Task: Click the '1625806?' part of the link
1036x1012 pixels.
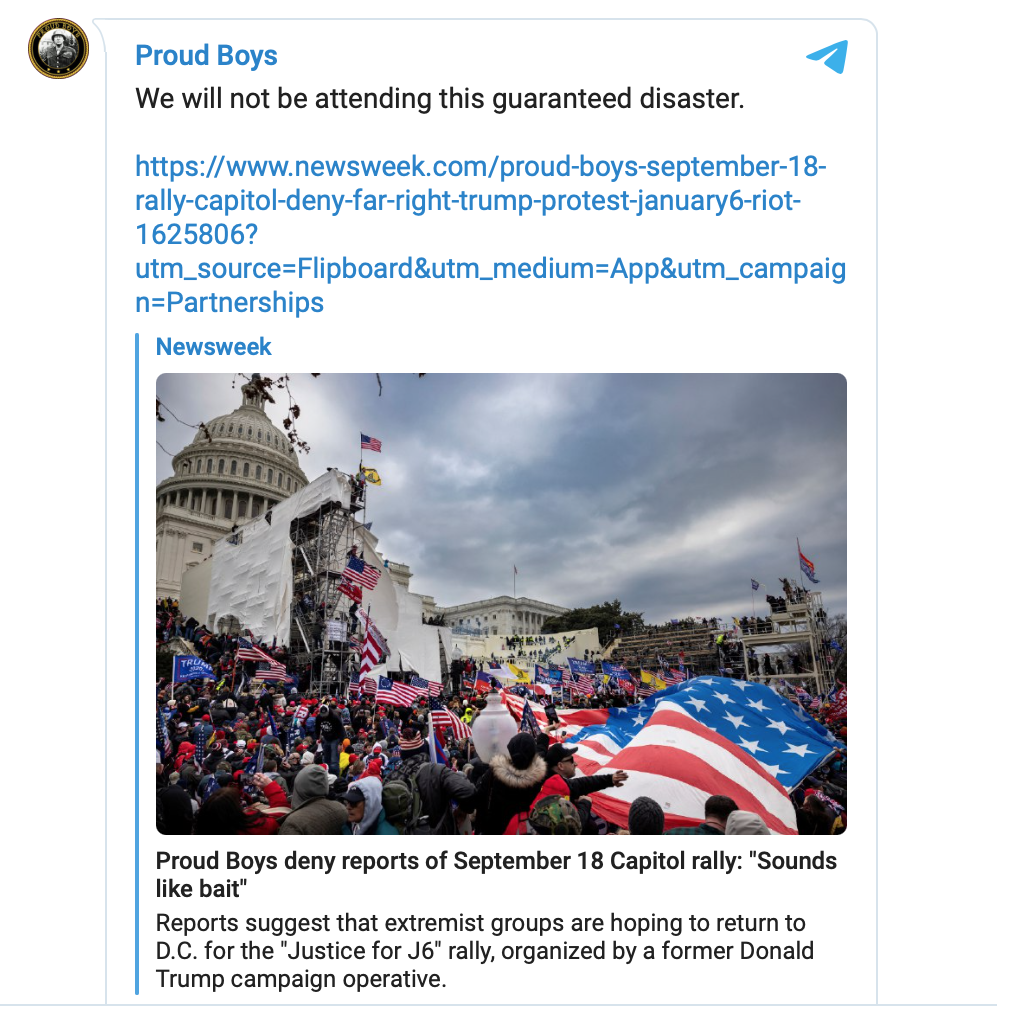Action: tap(196, 235)
